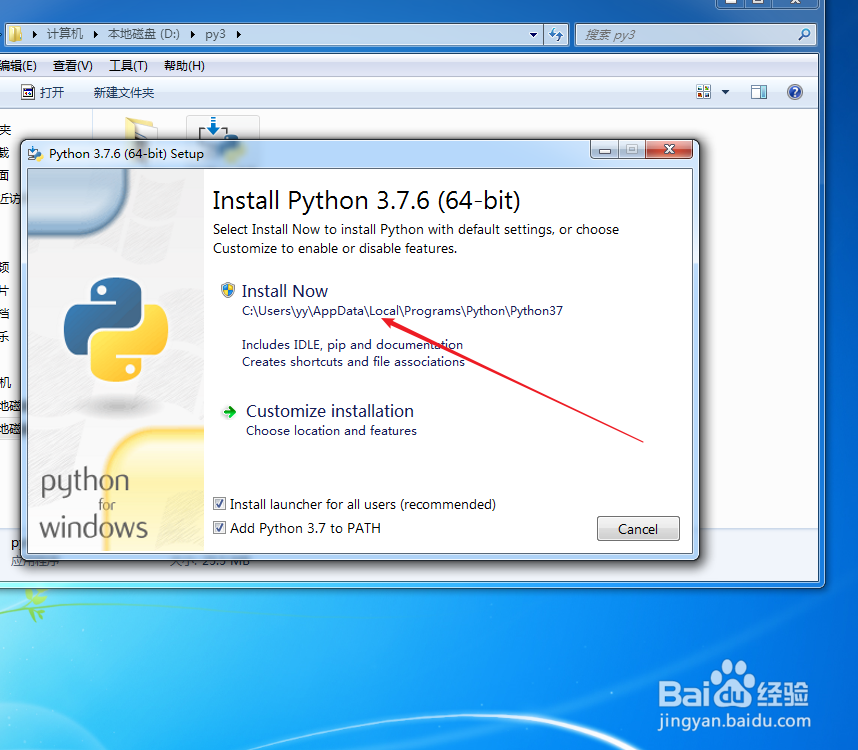858x750 pixels.
Task: Expand arrow after py3 in breadcrumb
Action: point(239,34)
